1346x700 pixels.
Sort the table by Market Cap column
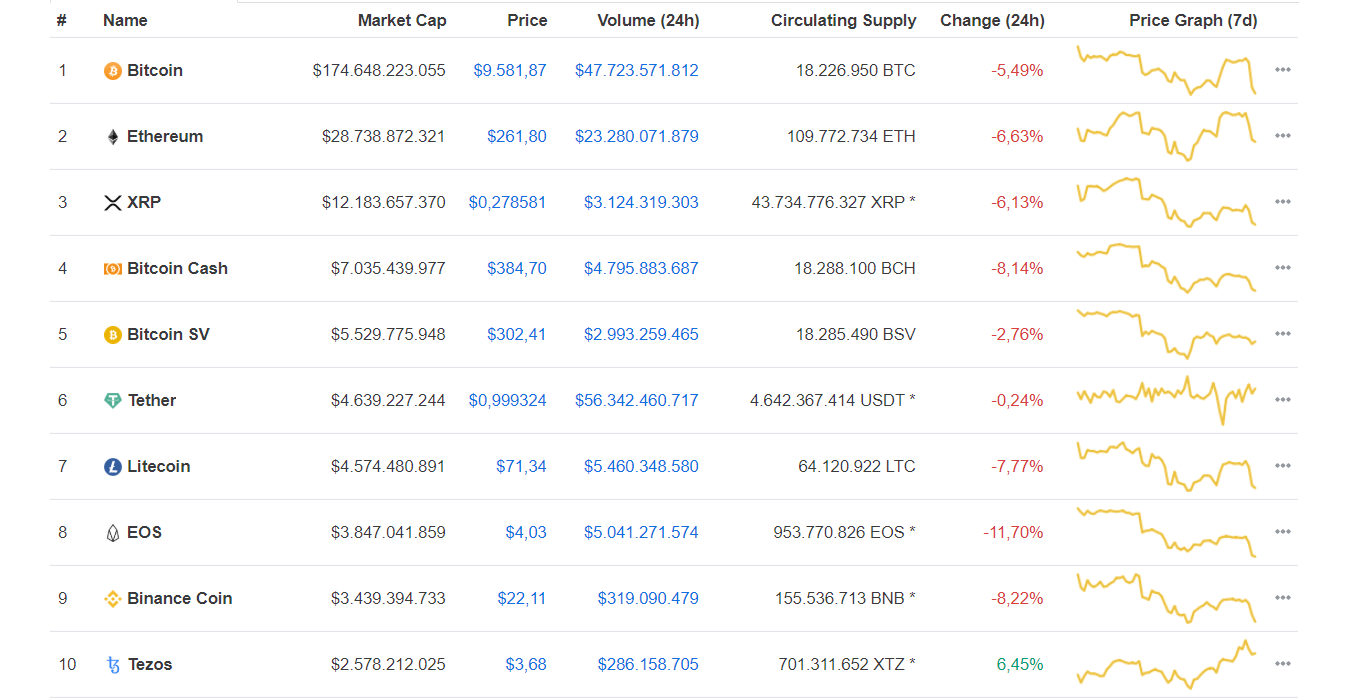click(x=402, y=20)
